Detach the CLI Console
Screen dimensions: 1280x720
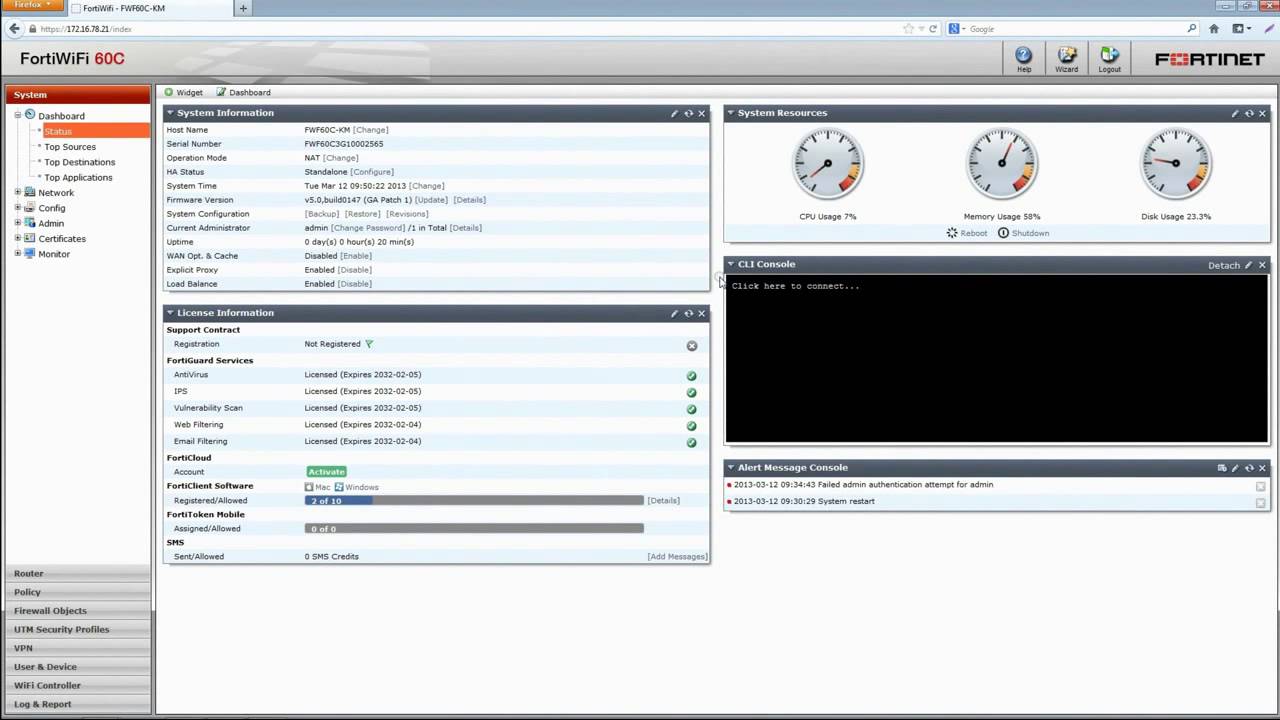click(x=1223, y=265)
